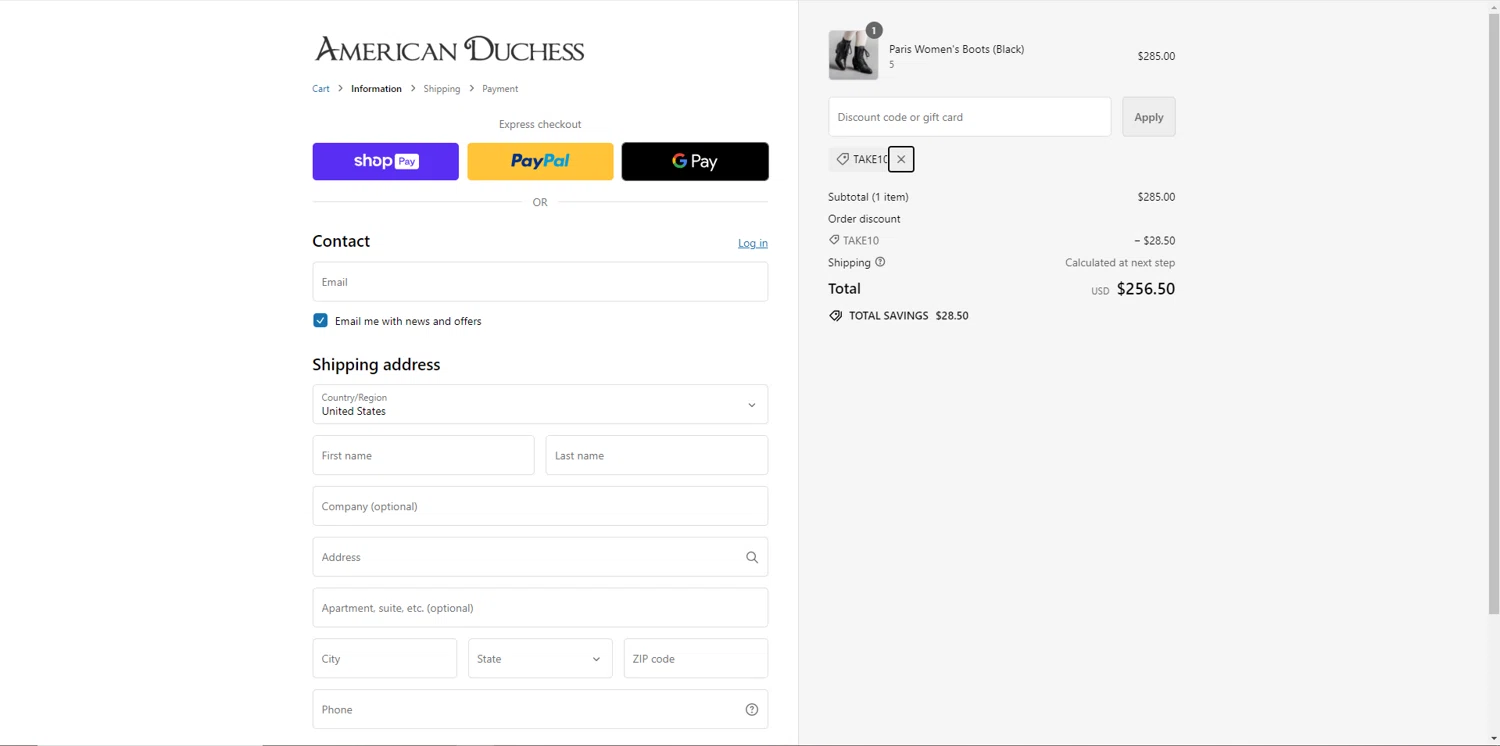Click the Total Savings tag icon
The width and height of the screenshot is (1500, 746).
(x=835, y=316)
